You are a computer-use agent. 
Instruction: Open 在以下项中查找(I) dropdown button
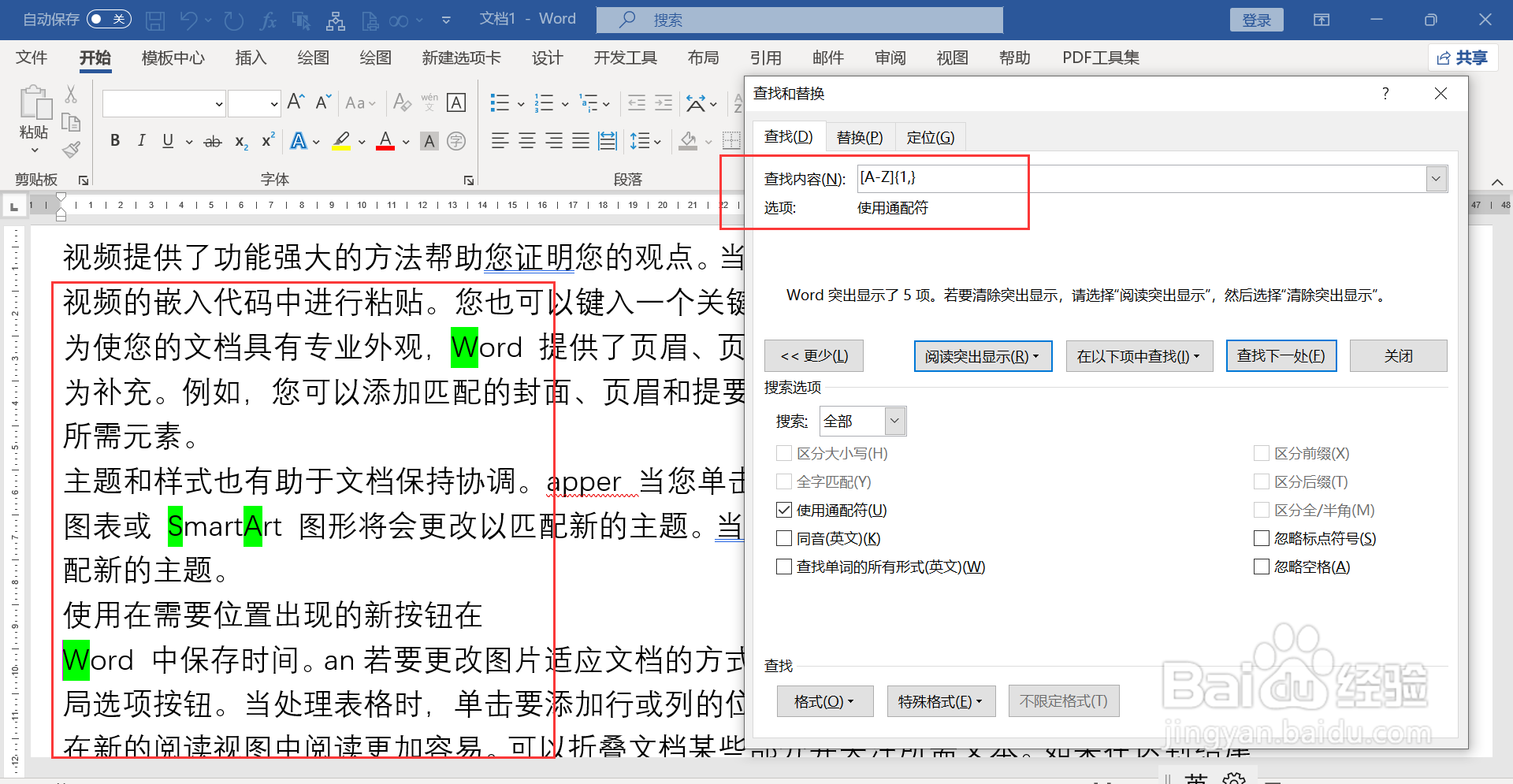1139,356
